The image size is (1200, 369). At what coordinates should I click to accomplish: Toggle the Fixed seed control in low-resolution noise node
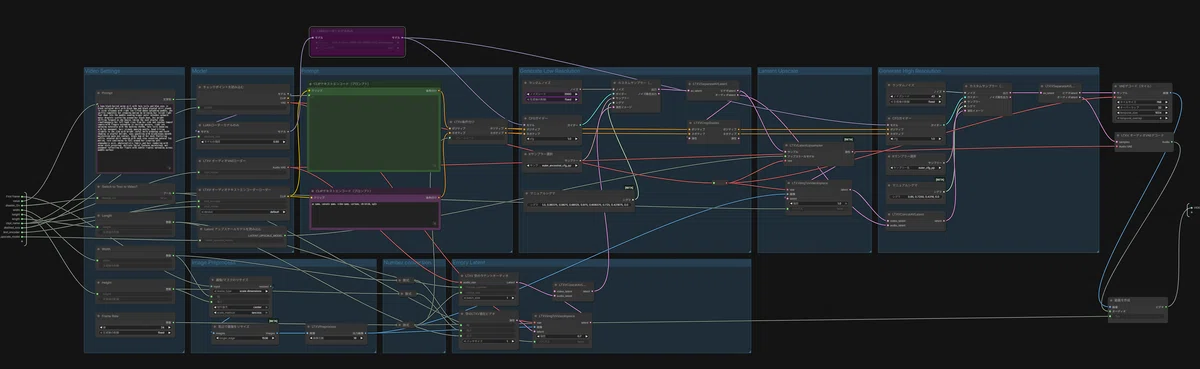(551, 100)
